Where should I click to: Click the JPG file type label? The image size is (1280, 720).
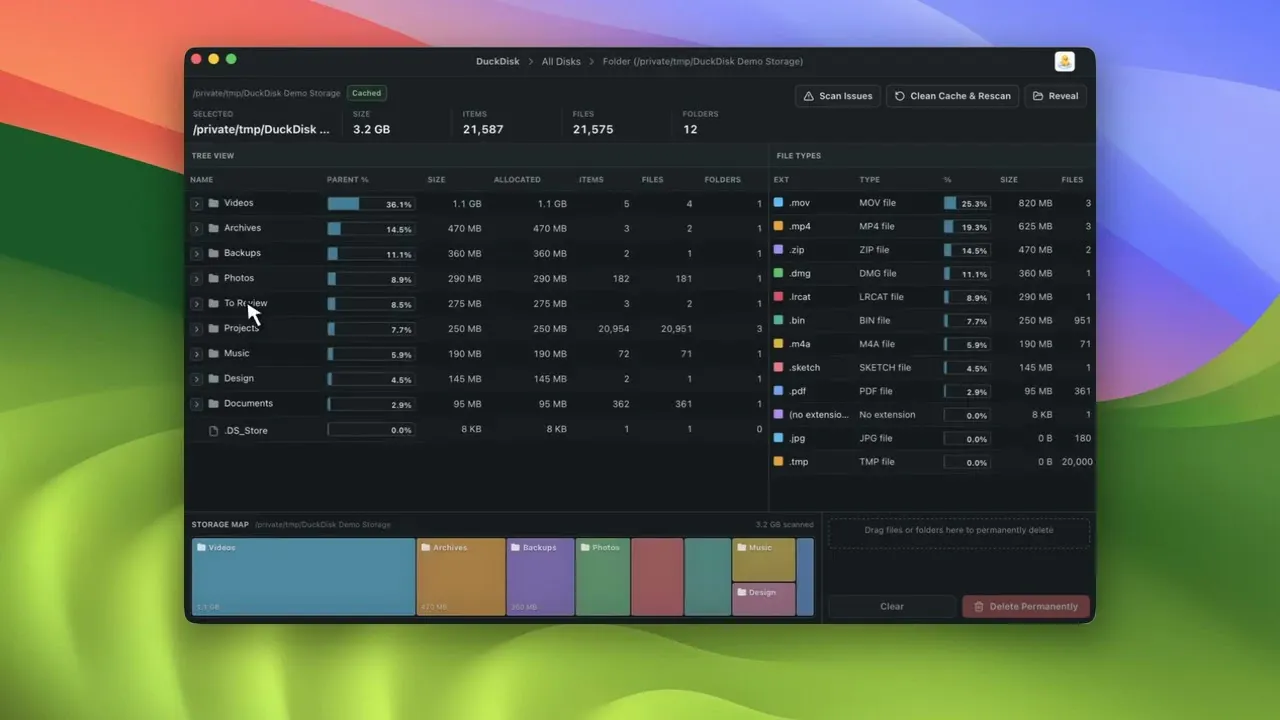877,438
